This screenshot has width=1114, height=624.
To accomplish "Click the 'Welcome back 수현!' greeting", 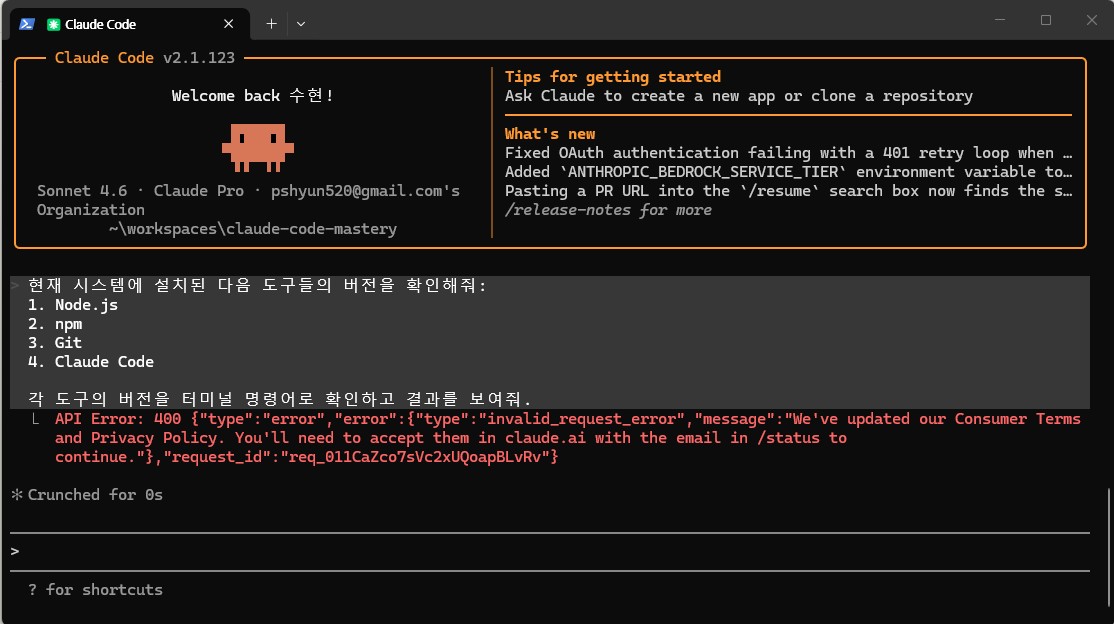I will pyautogui.click(x=252, y=95).
